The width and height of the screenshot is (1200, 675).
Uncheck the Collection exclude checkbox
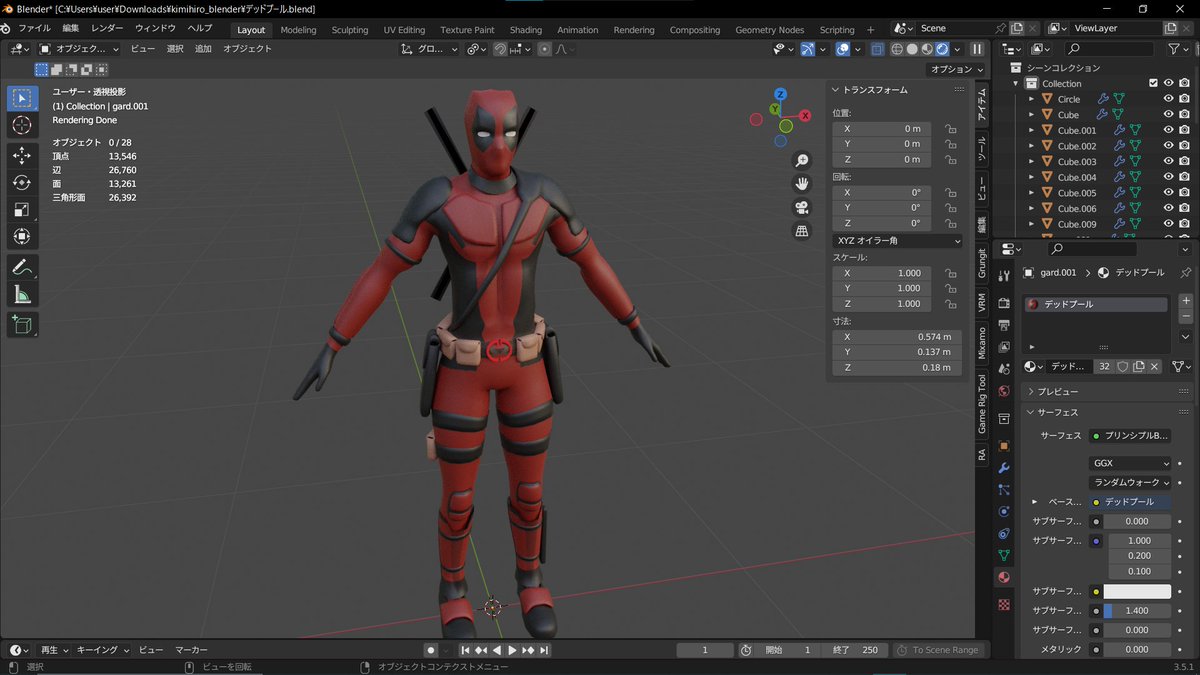tap(1153, 83)
